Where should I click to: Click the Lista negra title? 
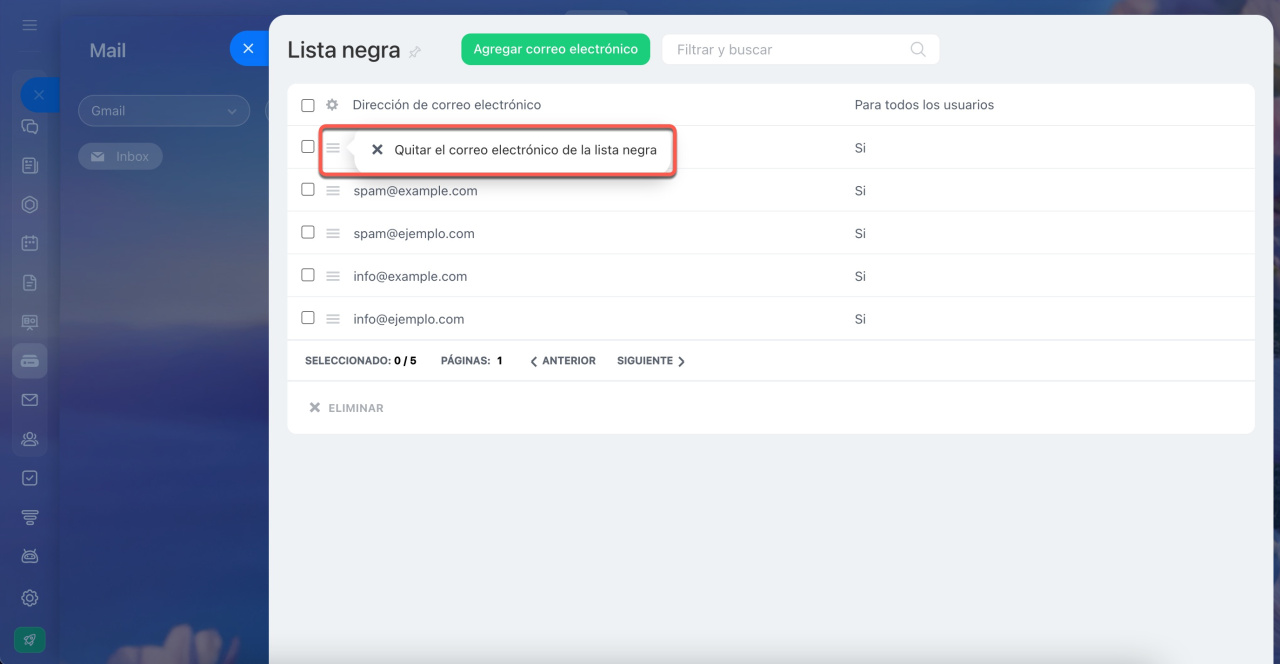[344, 50]
